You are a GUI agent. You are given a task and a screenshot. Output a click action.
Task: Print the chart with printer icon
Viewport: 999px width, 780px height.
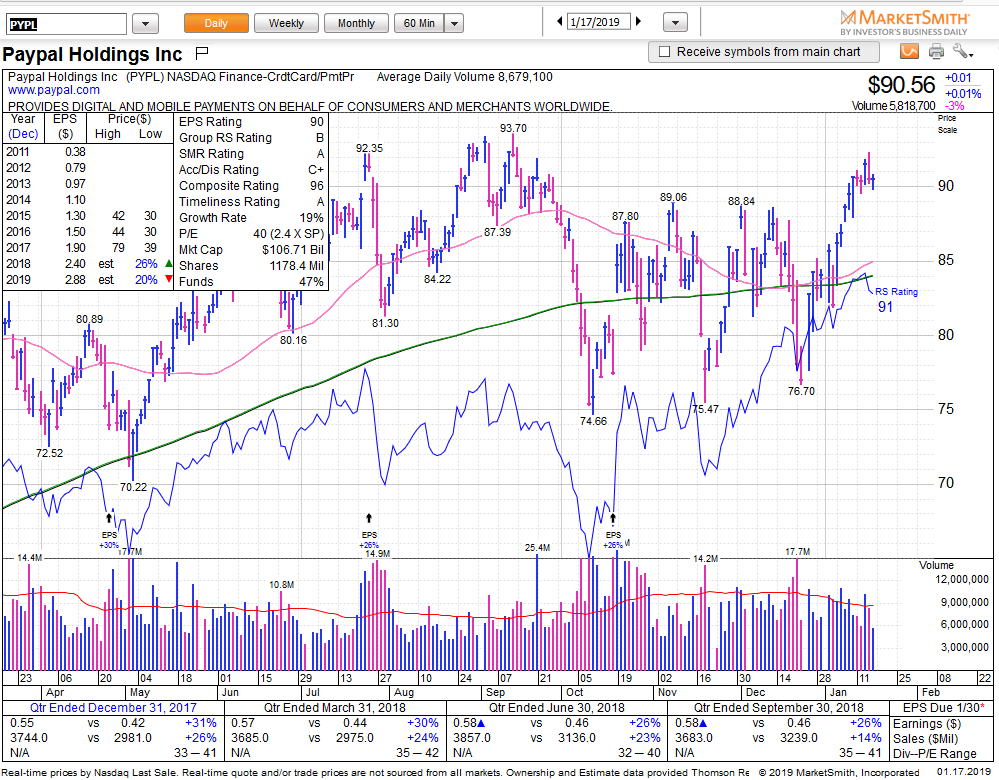pos(936,52)
